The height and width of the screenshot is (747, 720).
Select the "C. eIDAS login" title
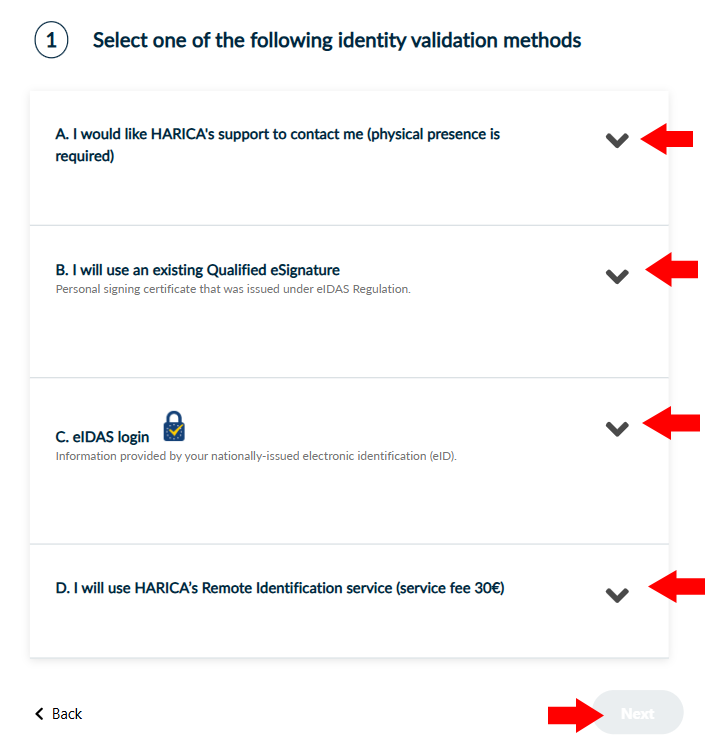tap(102, 437)
